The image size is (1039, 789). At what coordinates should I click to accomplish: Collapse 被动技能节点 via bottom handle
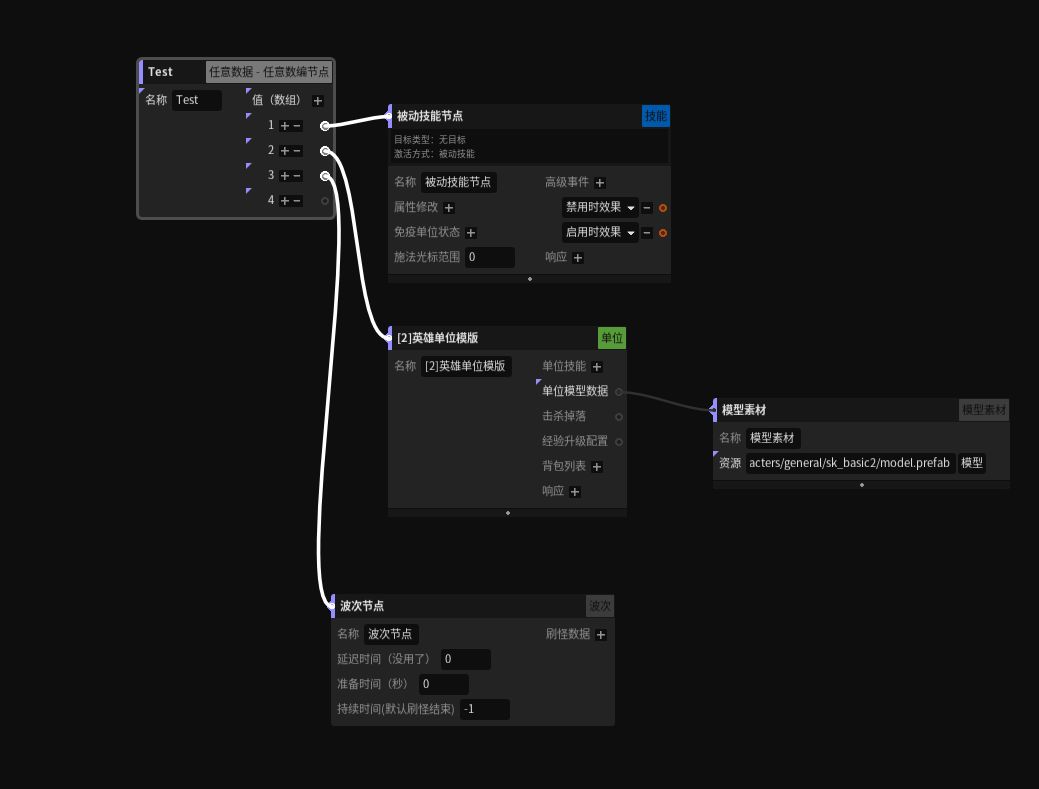click(x=529, y=279)
